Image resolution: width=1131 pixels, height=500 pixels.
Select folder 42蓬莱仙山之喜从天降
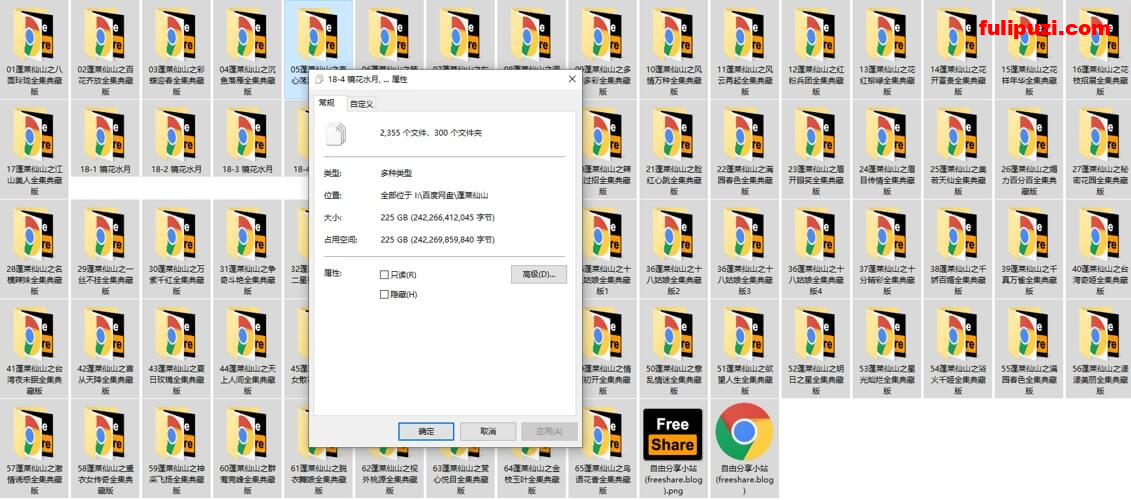click(x=105, y=348)
